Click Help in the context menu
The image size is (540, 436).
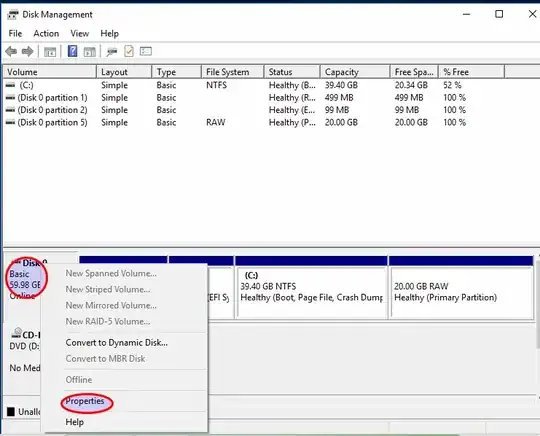click(x=74, y=422)
